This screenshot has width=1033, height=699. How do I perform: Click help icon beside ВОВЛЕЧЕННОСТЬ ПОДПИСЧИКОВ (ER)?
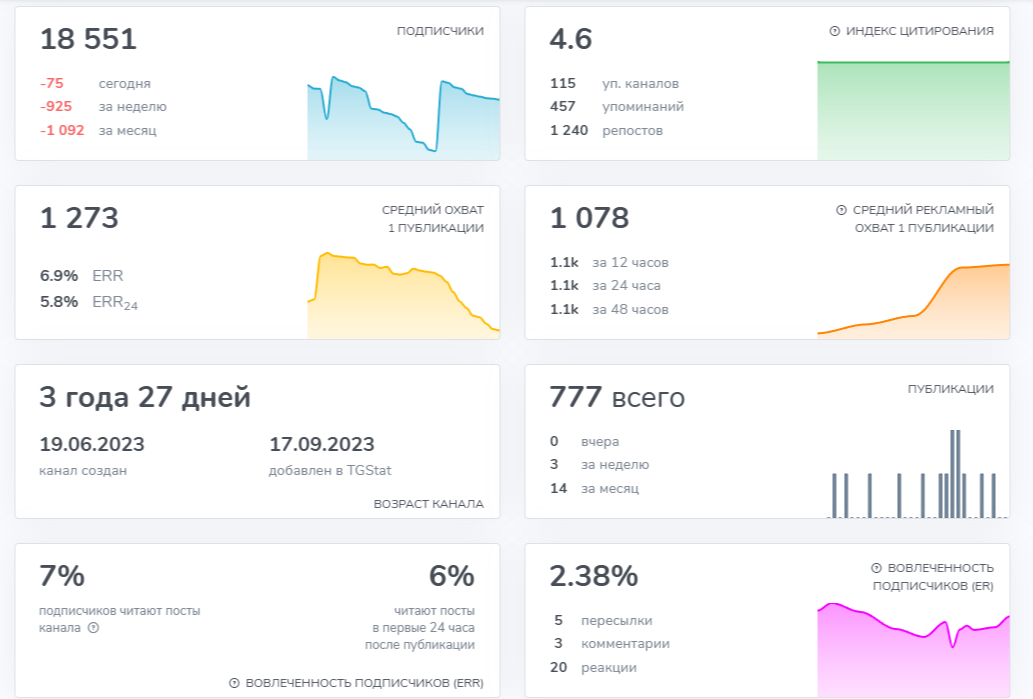coord(876,568)
